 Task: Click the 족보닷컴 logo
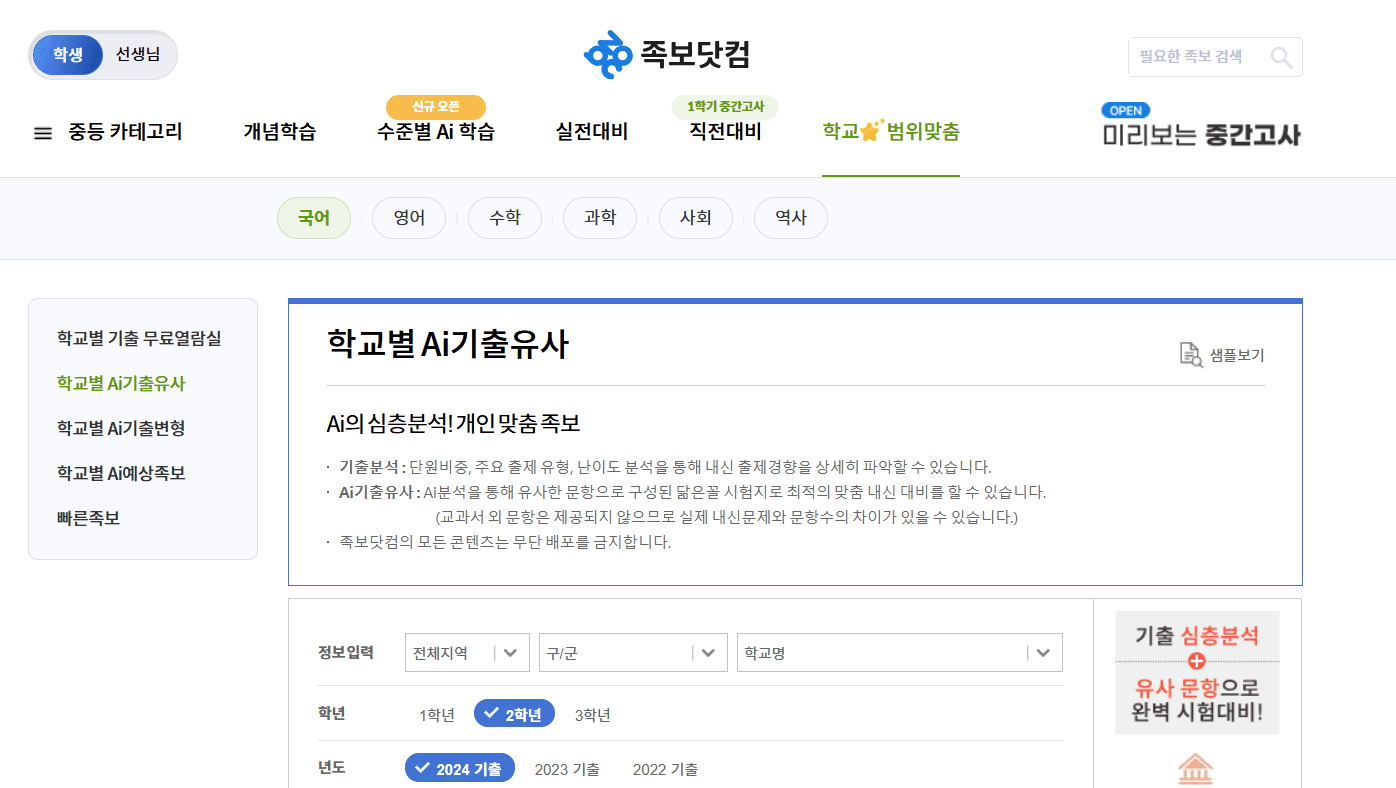(x=667, y=55)
